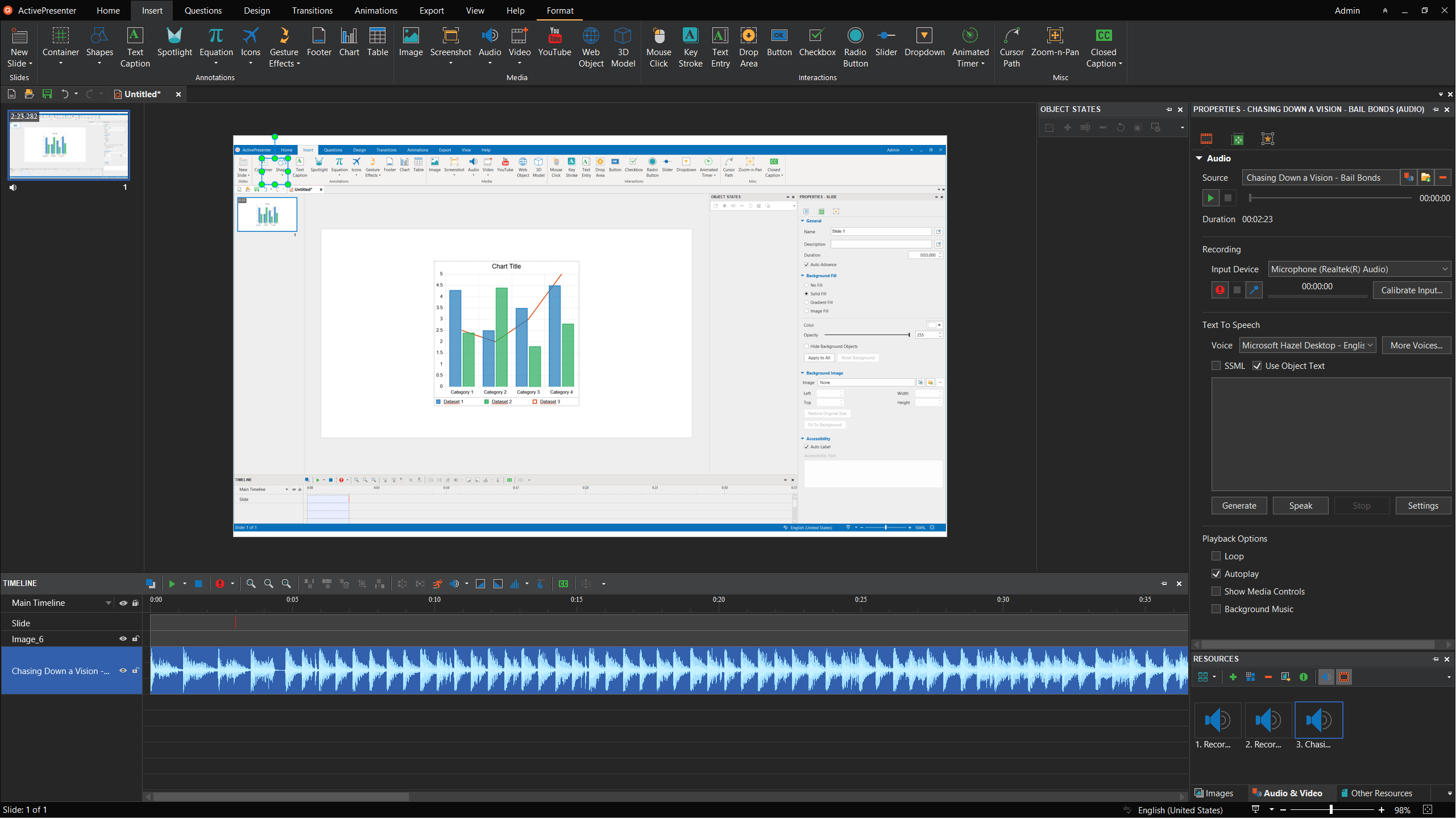Hide the Image_6 timeline track
Screen dimensions: 1456x819
pos(123,639)
